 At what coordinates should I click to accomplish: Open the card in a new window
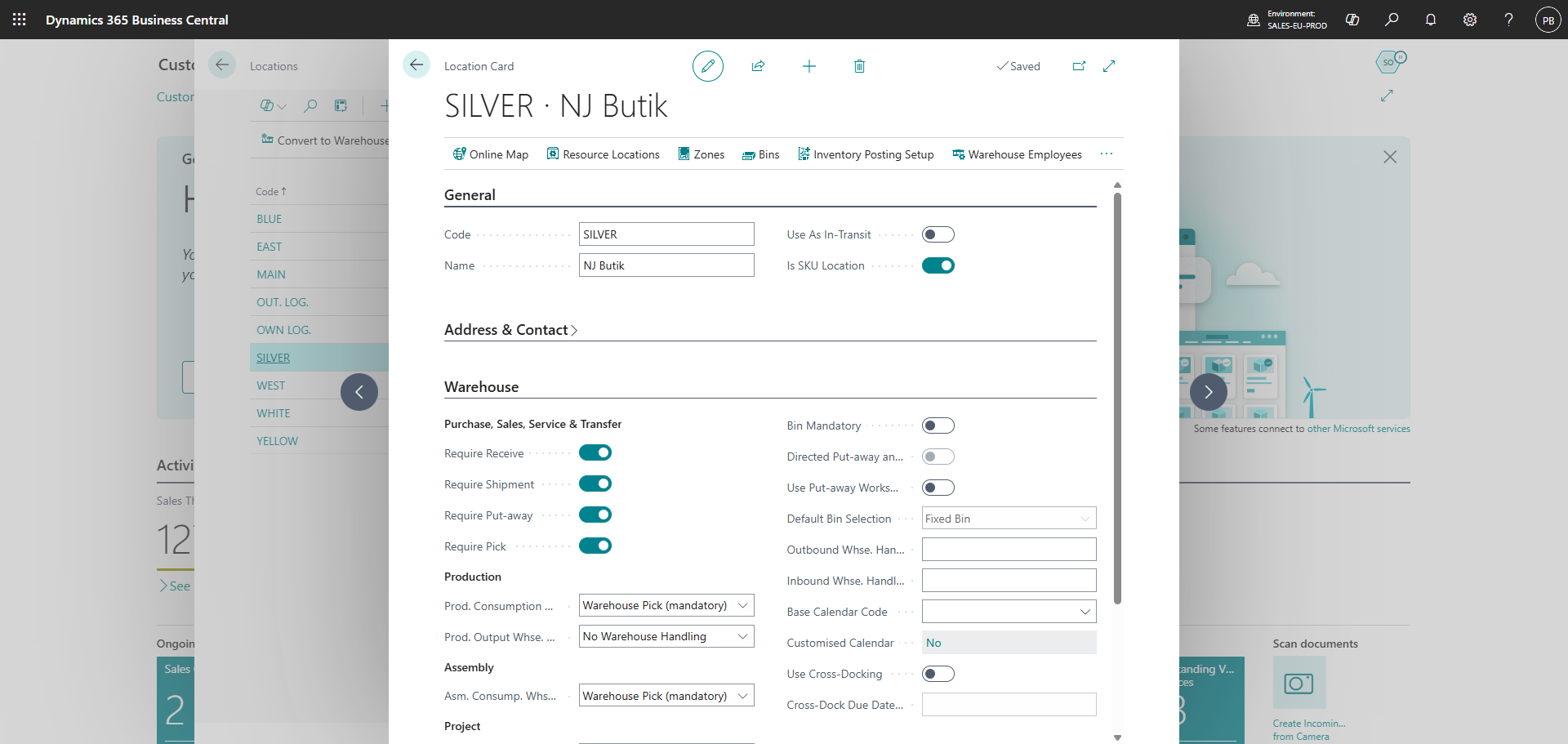pos(1079,66)
